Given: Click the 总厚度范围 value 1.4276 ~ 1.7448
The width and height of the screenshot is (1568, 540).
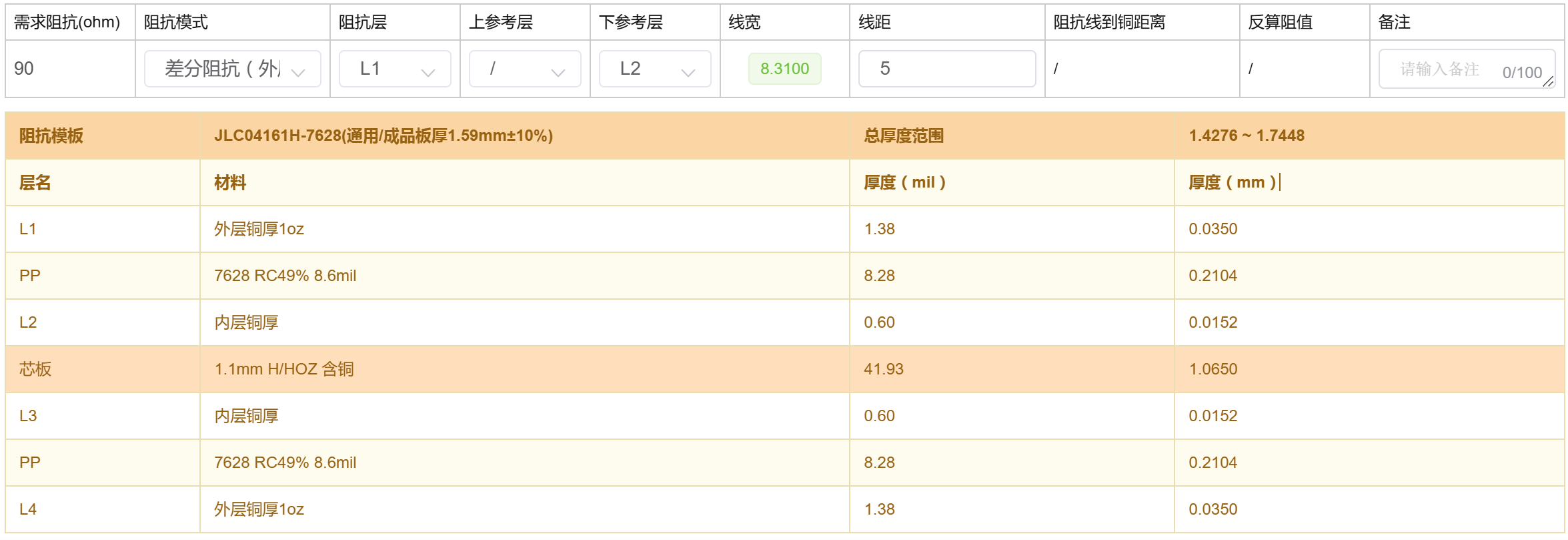Looking at the screenshot, I should pos(1246,136).
